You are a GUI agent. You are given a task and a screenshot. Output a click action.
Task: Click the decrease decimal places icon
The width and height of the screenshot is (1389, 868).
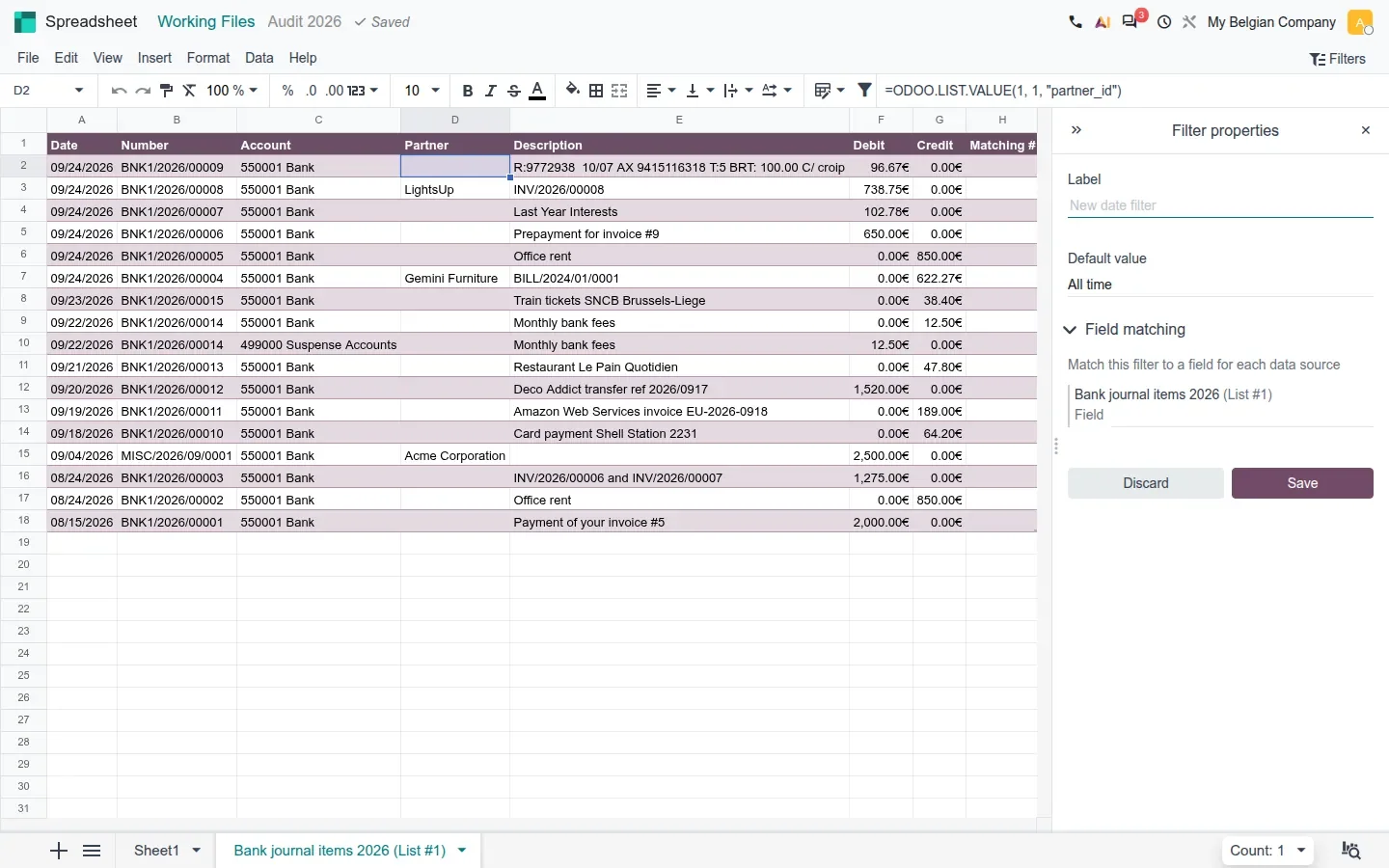pos(311,91)
